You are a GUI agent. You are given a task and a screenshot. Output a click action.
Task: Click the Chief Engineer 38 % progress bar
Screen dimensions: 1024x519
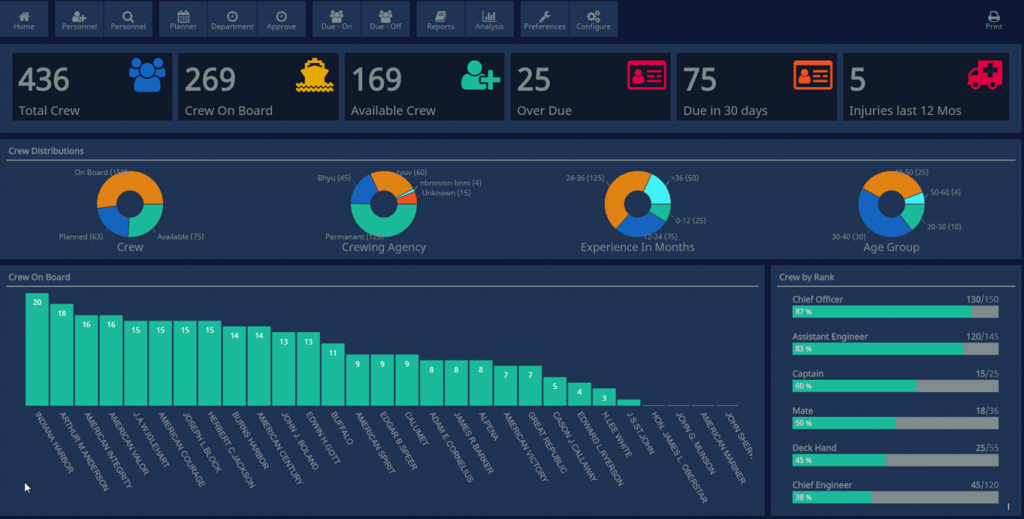[x=895, y=497]
